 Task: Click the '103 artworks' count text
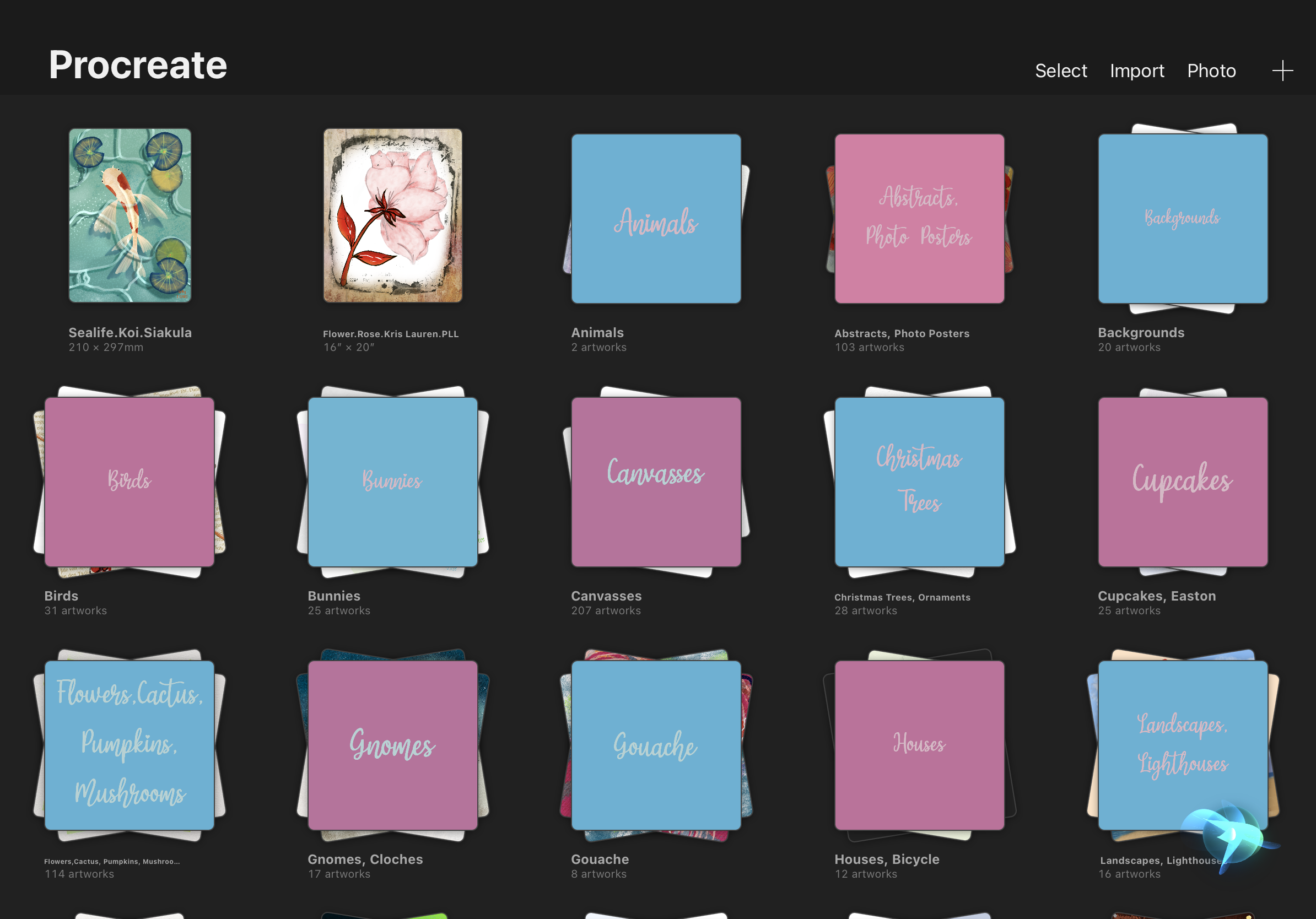click(870, 347)
